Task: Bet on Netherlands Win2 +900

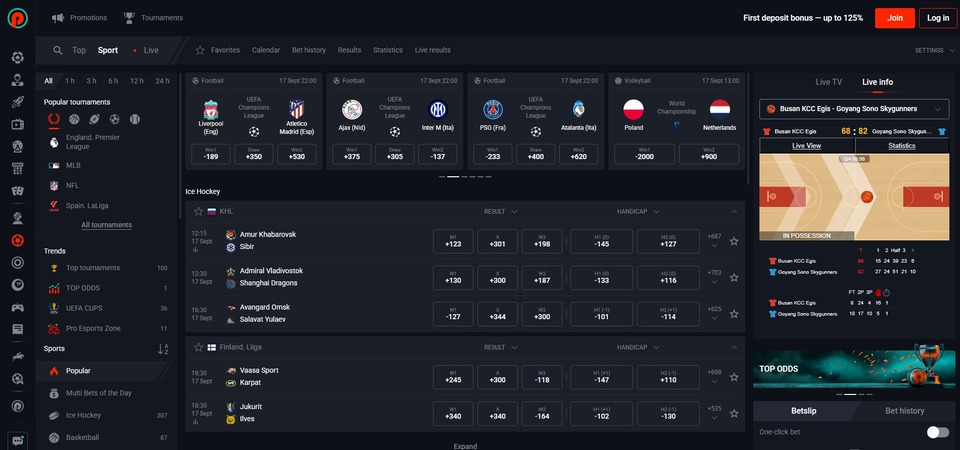Action: [709, 154]
